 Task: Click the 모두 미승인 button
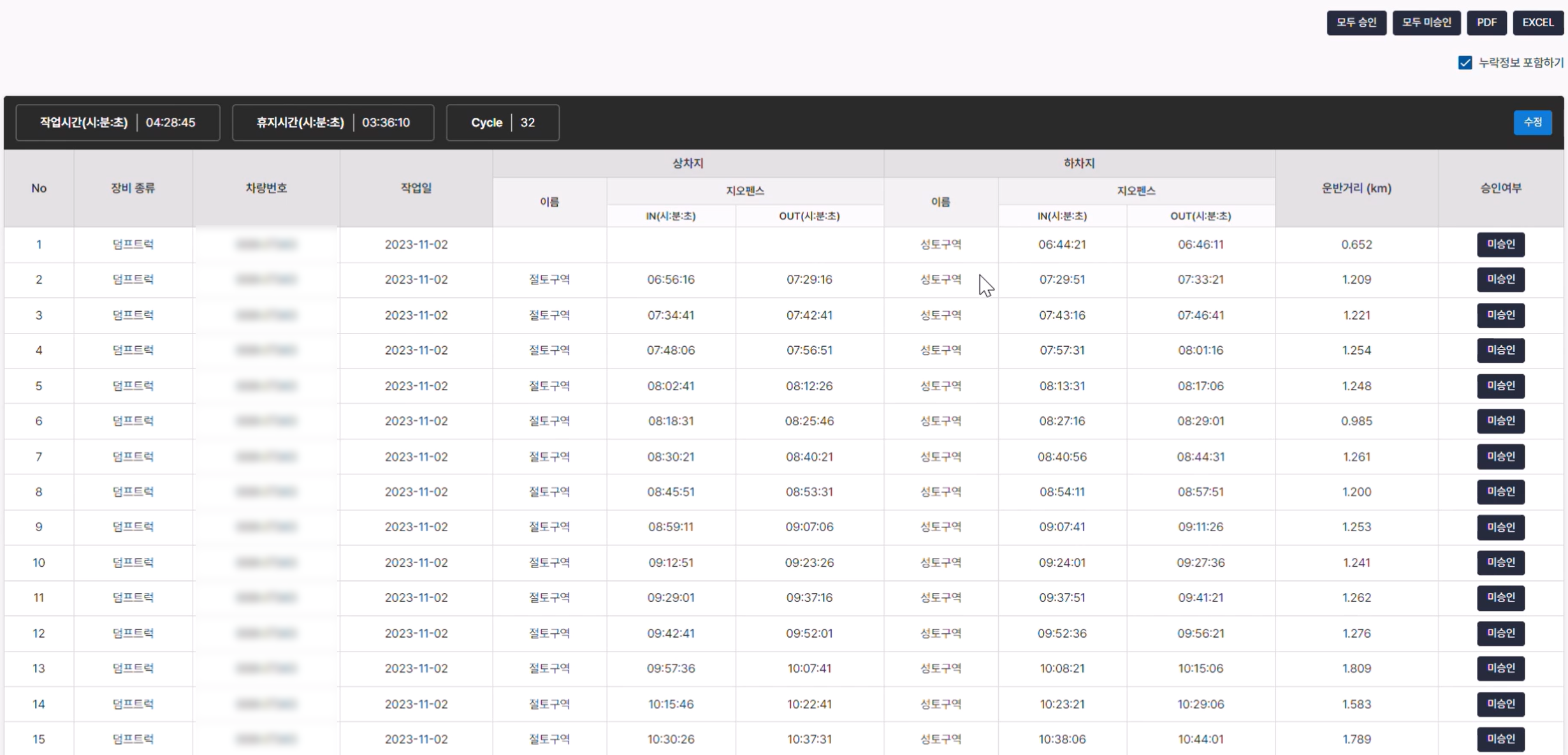(x=1426, y=22)
